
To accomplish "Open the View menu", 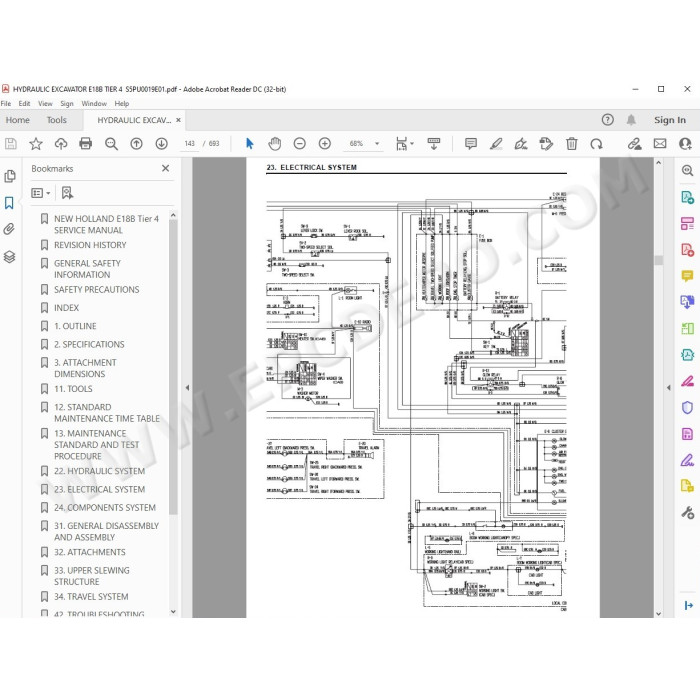I will [45, 104].
